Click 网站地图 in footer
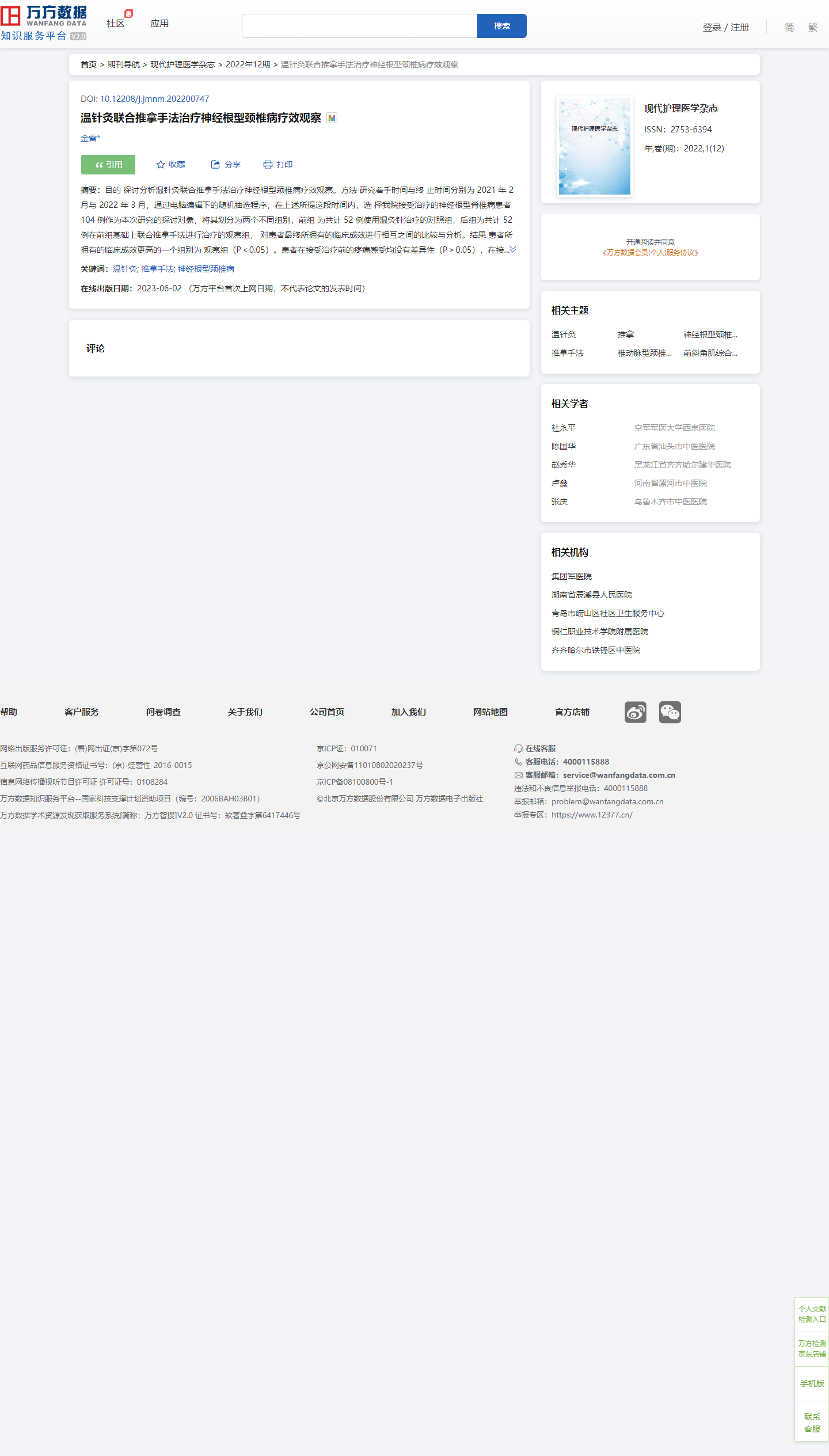The height and width of the screenshot is (1456, 829). (x=490, y=712)
